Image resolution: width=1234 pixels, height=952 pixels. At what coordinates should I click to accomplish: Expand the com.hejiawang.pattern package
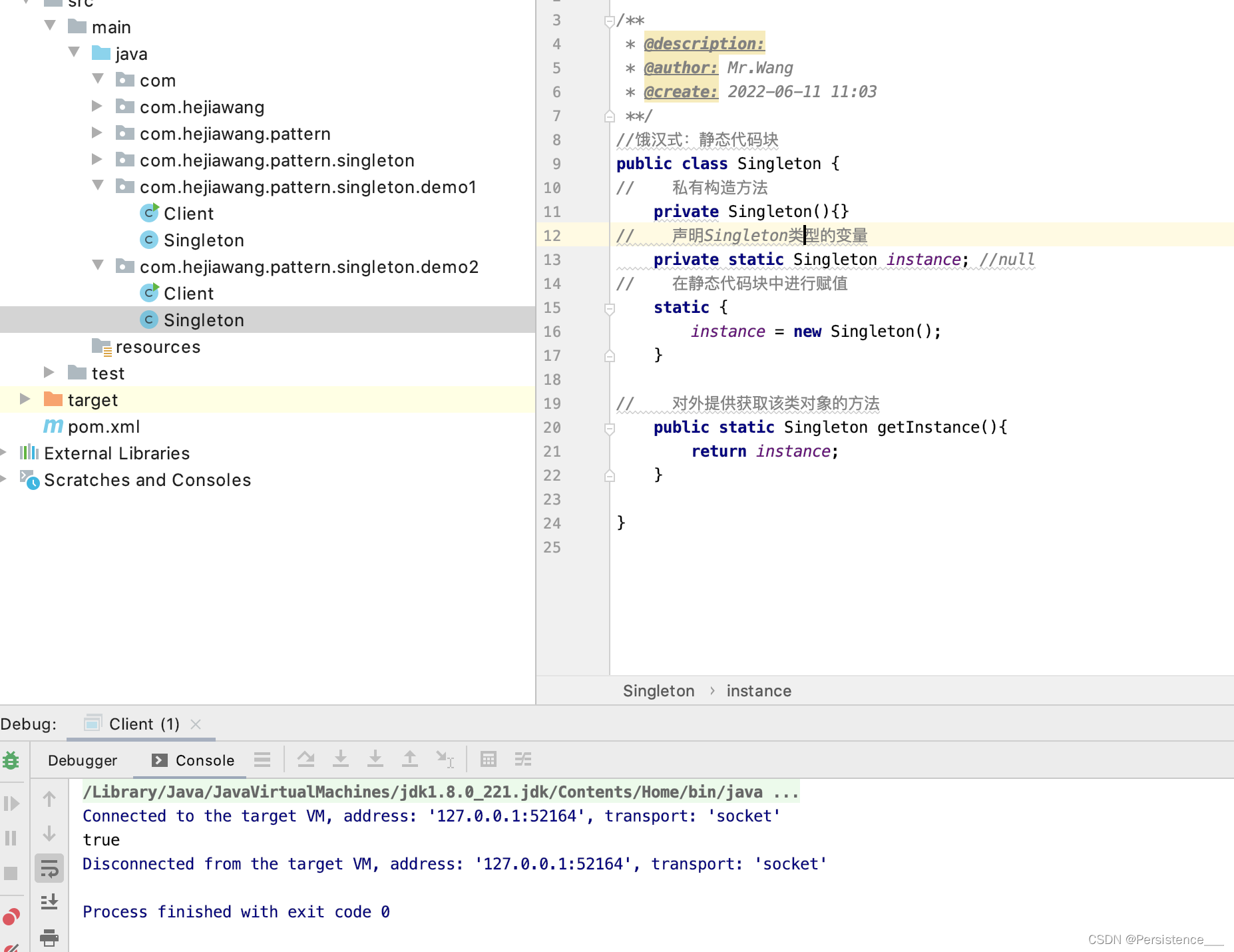(x=97, y=132)
